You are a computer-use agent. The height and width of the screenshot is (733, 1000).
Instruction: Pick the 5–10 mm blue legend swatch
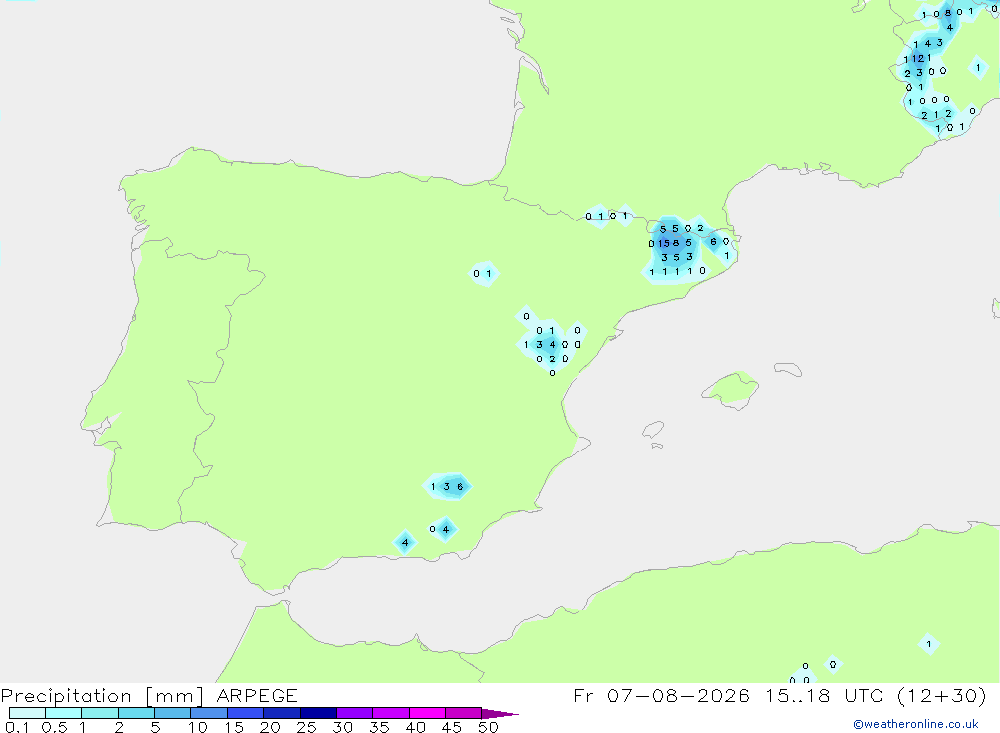172,713
